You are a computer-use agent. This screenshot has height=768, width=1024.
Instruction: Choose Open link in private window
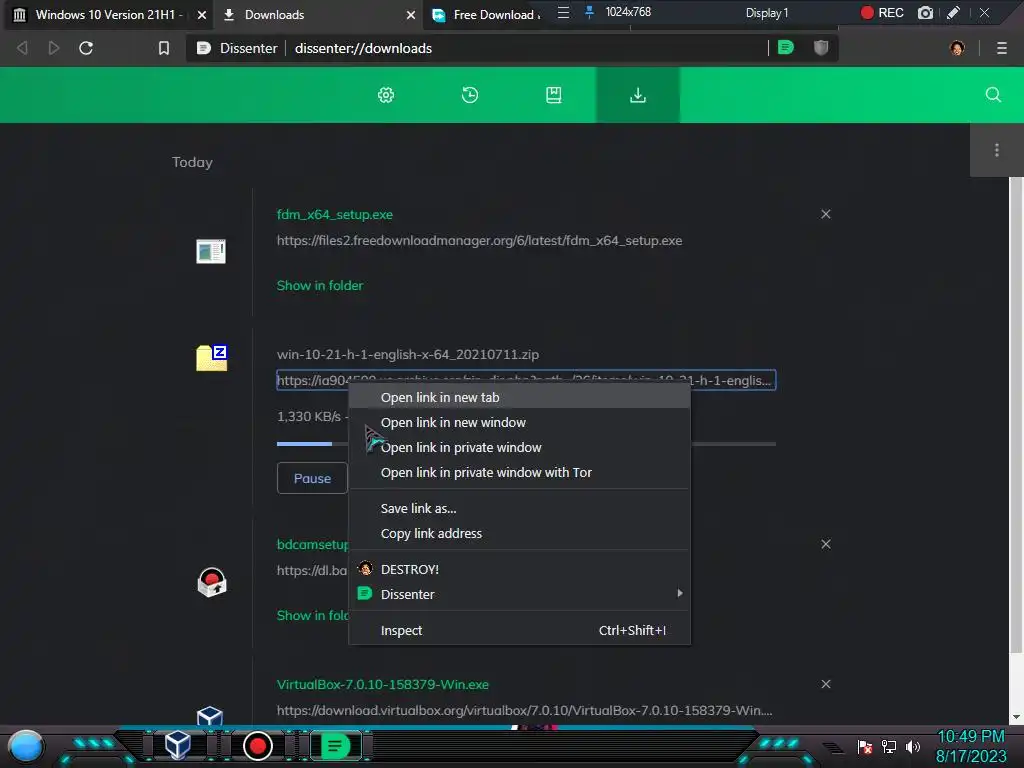[520, 447]
